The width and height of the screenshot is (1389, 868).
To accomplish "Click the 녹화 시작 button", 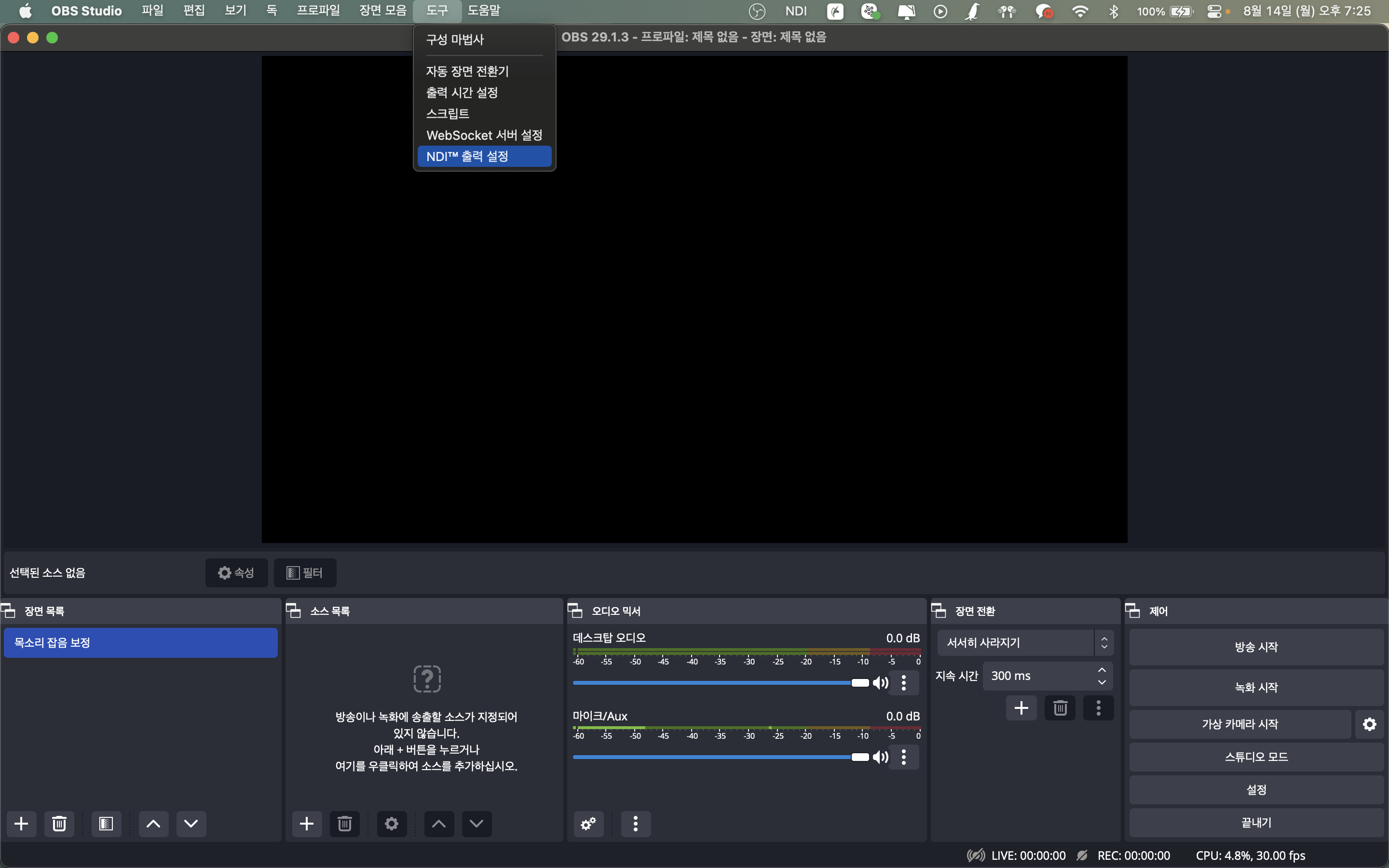I will click(1256, 687).
